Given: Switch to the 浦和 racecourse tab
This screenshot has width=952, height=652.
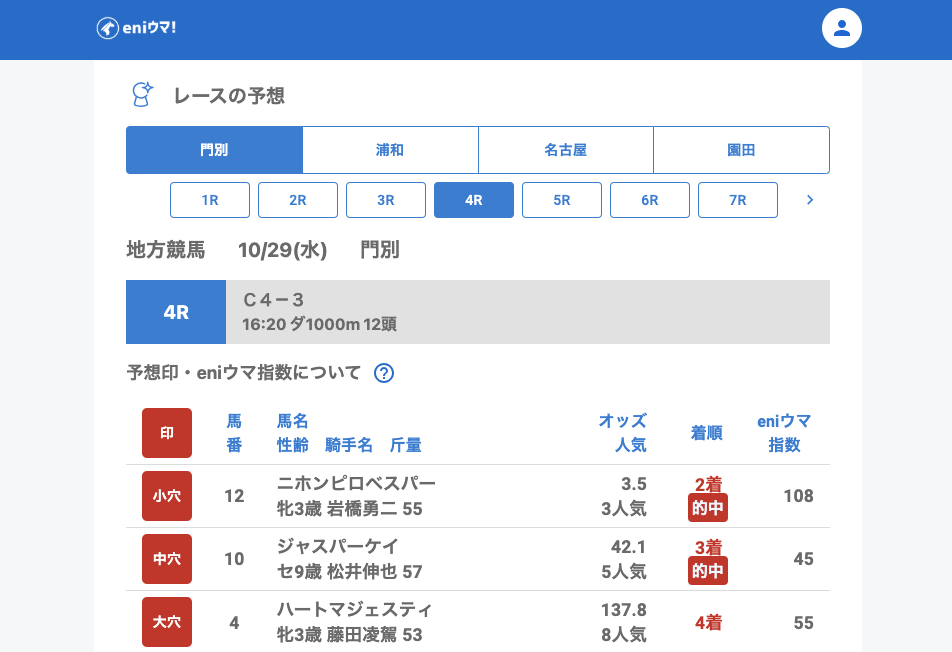Looking at the screenshot, I should 390,150.
